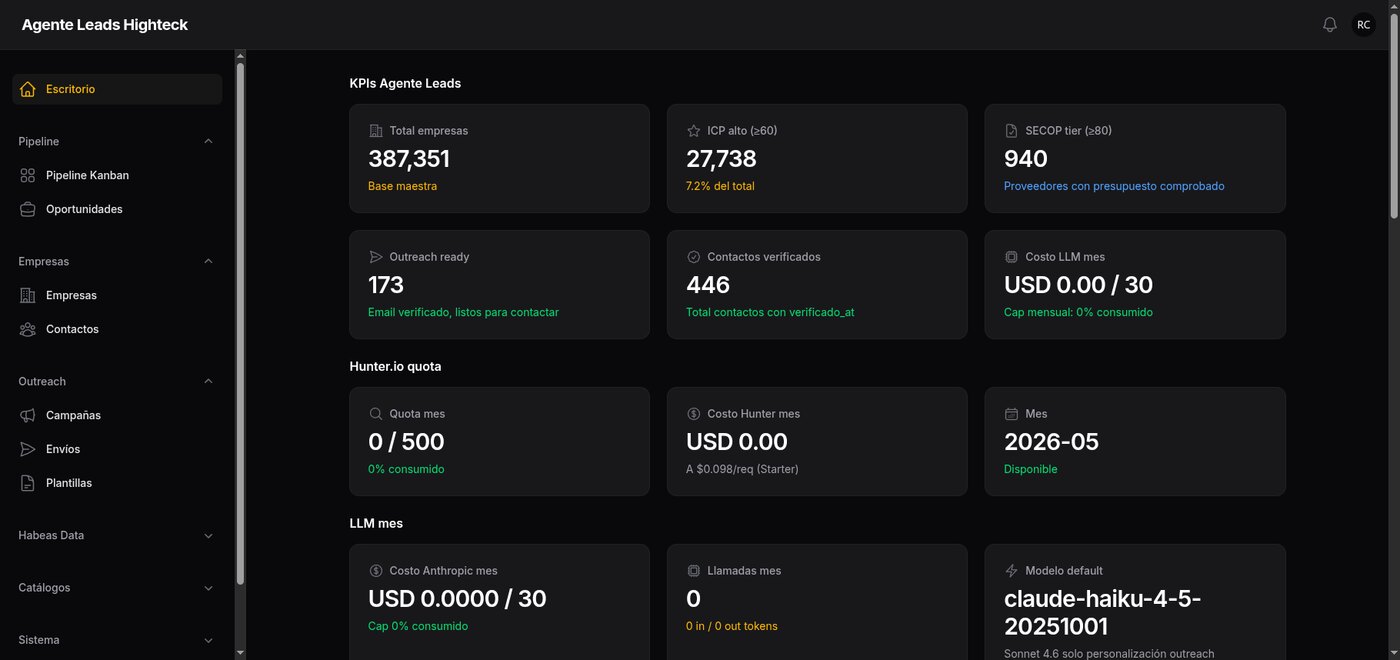Click the Envíos paper plane icon
Viewport: 1400px width, 660px height.
[27, 449]
